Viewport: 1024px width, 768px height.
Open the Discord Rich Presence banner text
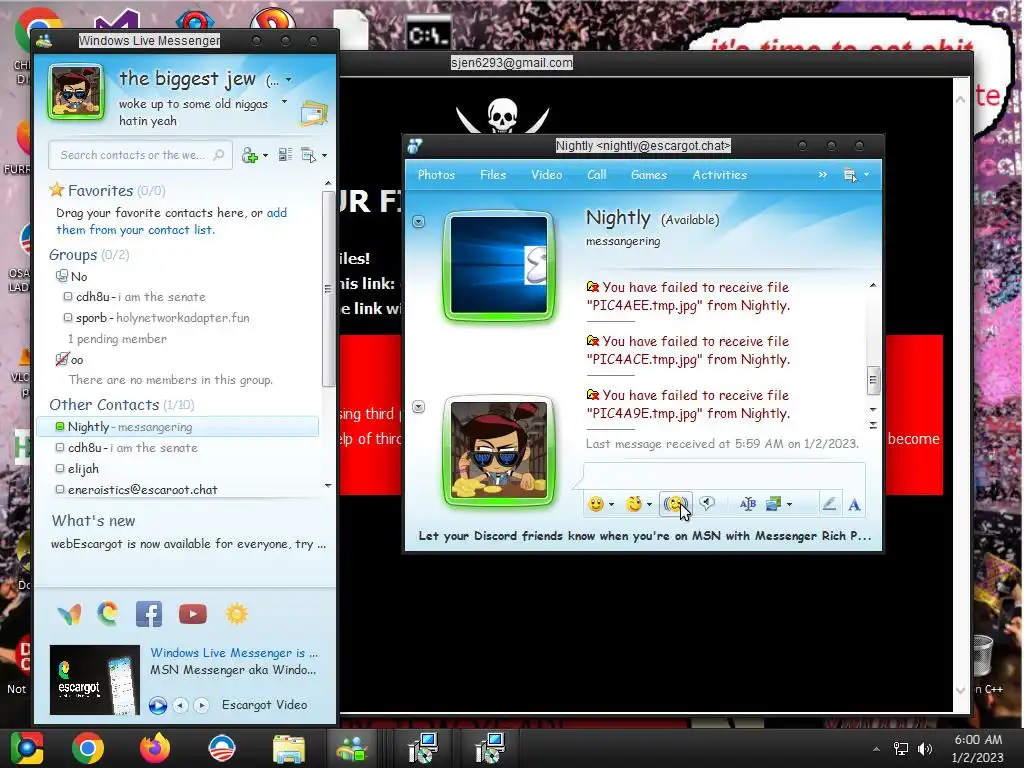pos(645,536)
